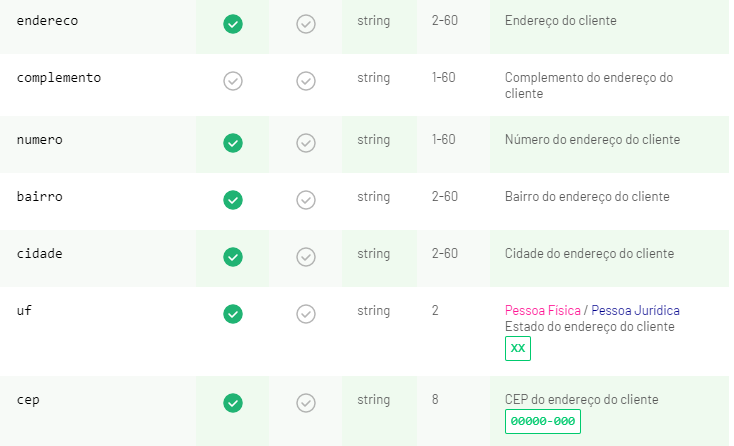The image size is (734, 446).
Task: Click the gray check icon in endereco row
Action: point(306,24)
